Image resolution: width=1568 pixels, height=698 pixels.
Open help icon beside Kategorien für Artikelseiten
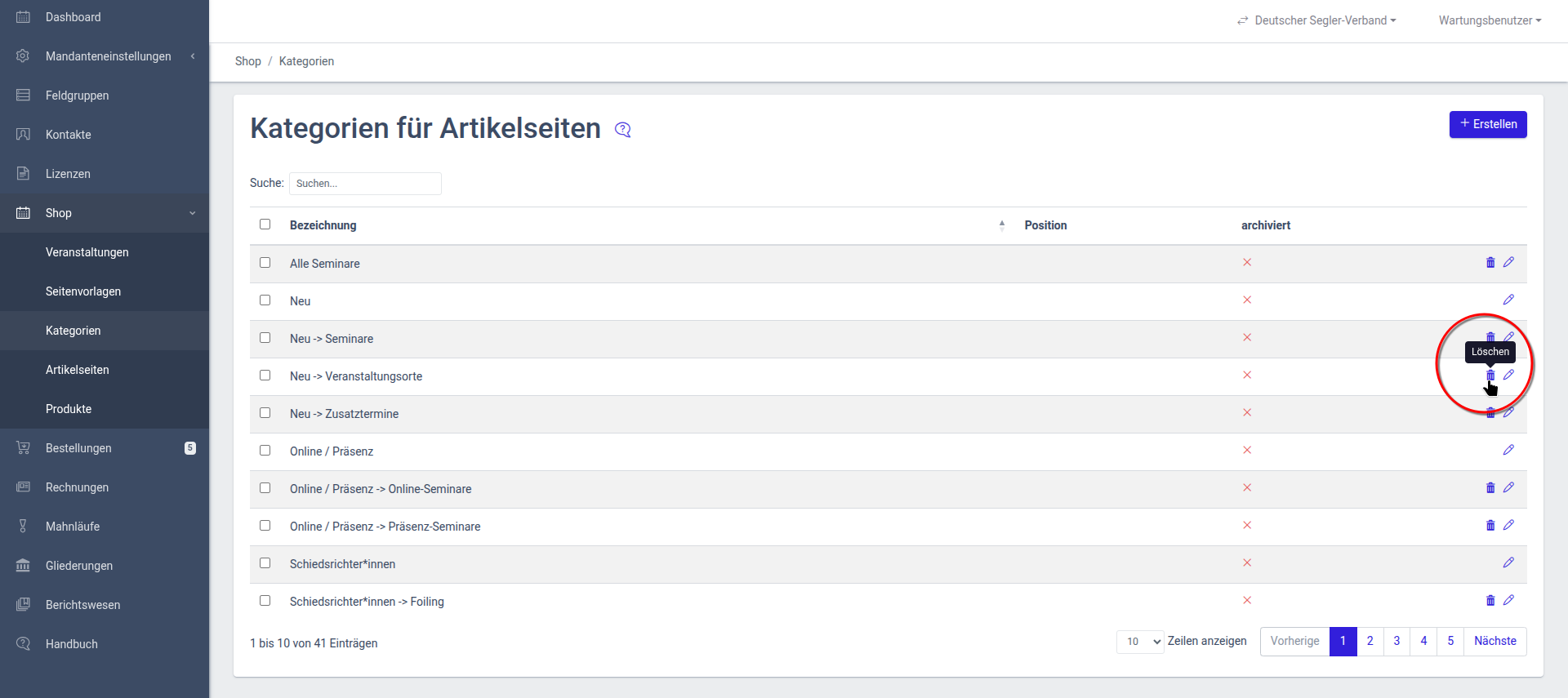(623, 130)
